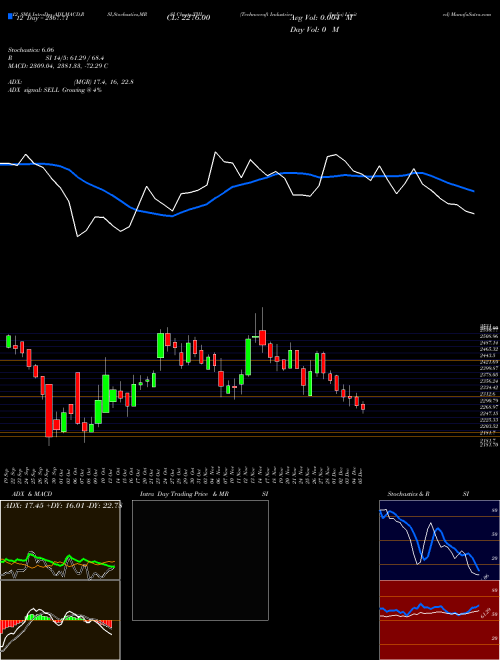Open the red RSI chart panel
The image size is (500, 660).
439,620
